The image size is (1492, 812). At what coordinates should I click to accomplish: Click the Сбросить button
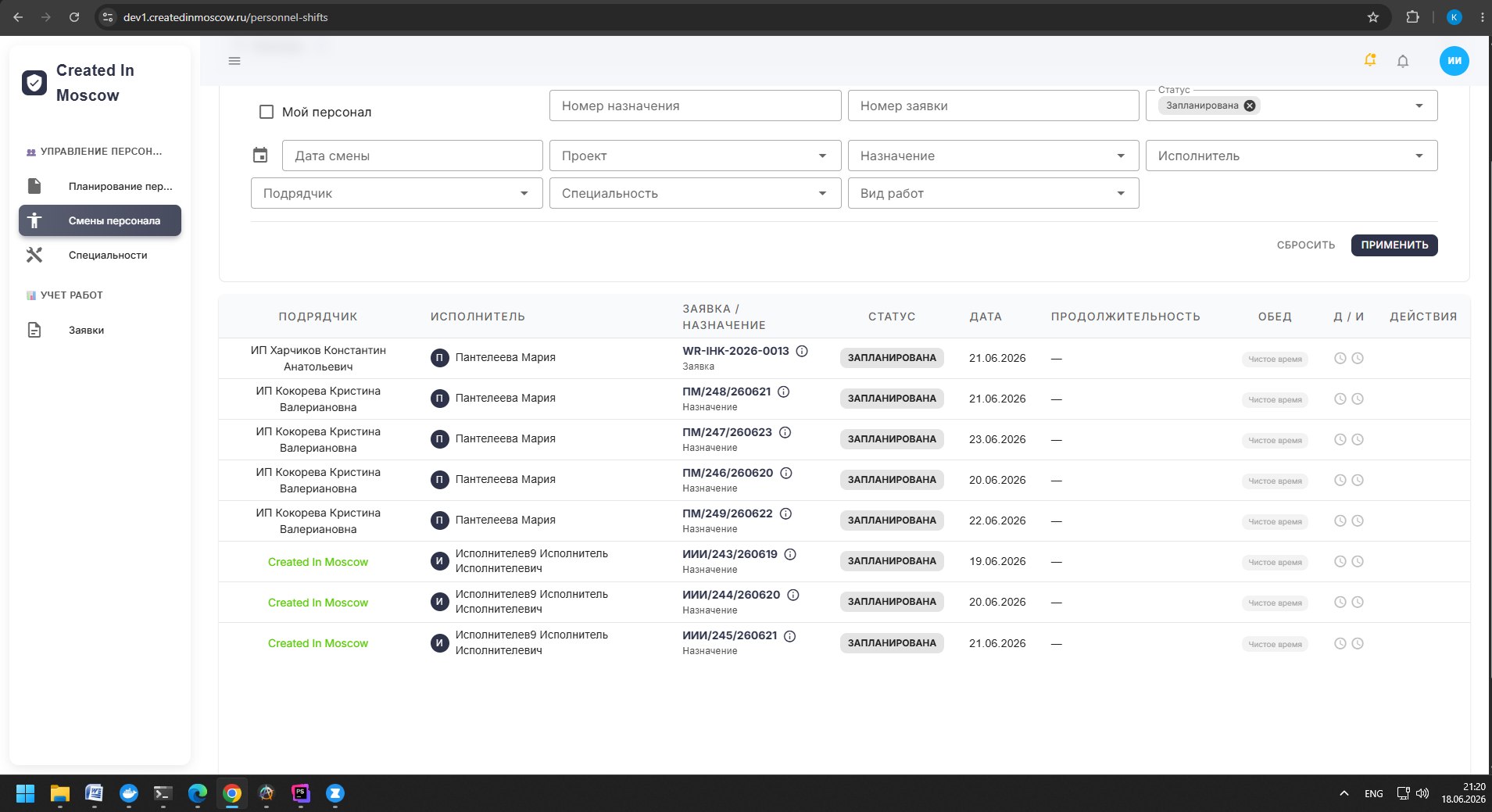(1306, 245)
